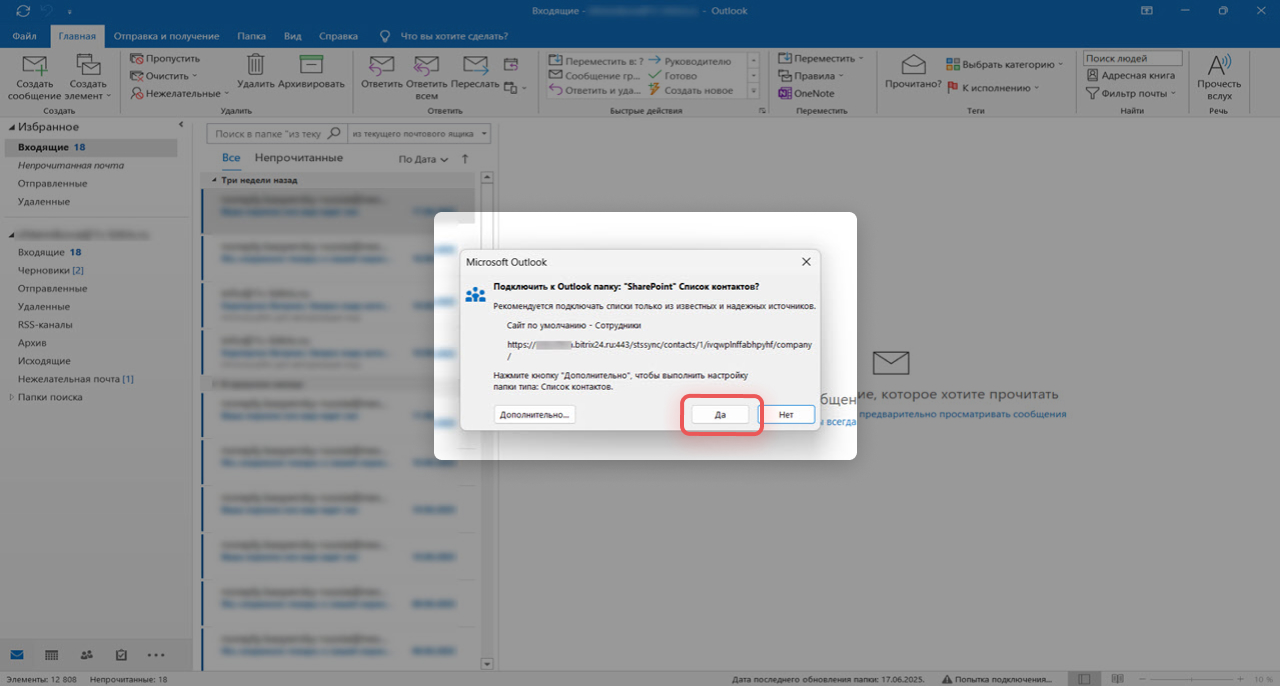
Task: Switch to People view icon in the navigation bar
Action: pos(86,655)
